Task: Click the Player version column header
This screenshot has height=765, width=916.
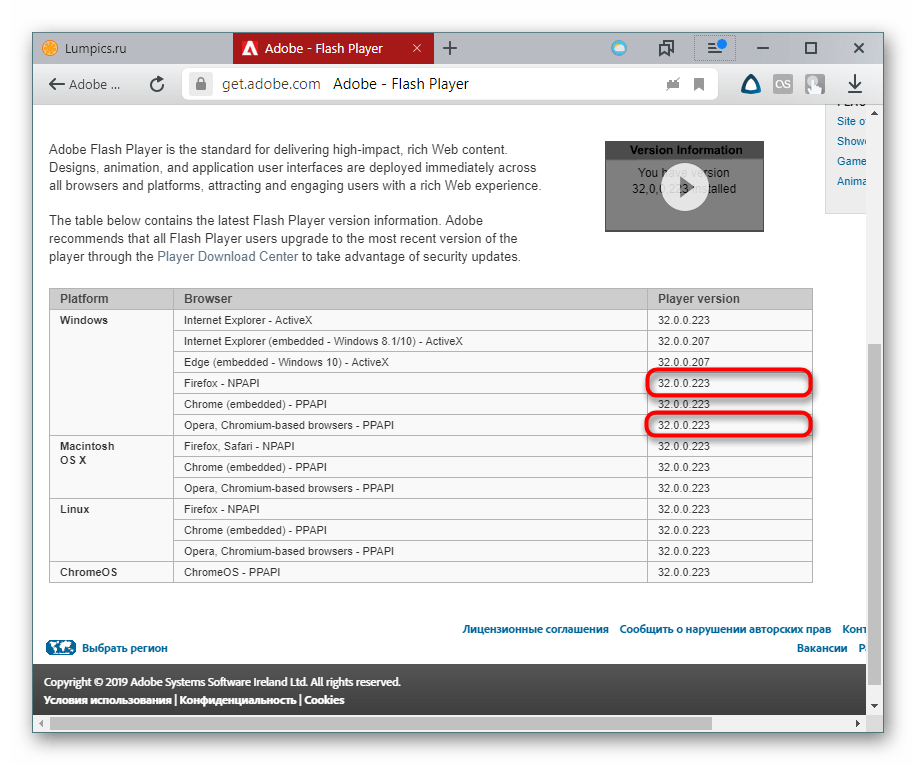Action: tap(730, 299)
